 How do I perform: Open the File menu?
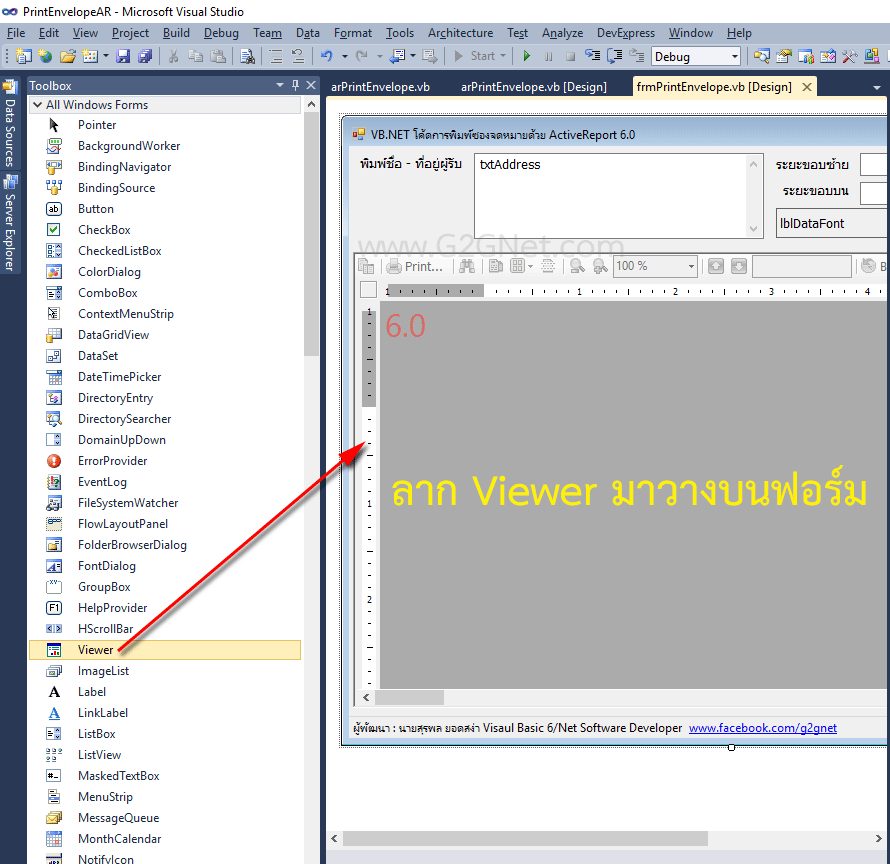(x=16, y=33)
